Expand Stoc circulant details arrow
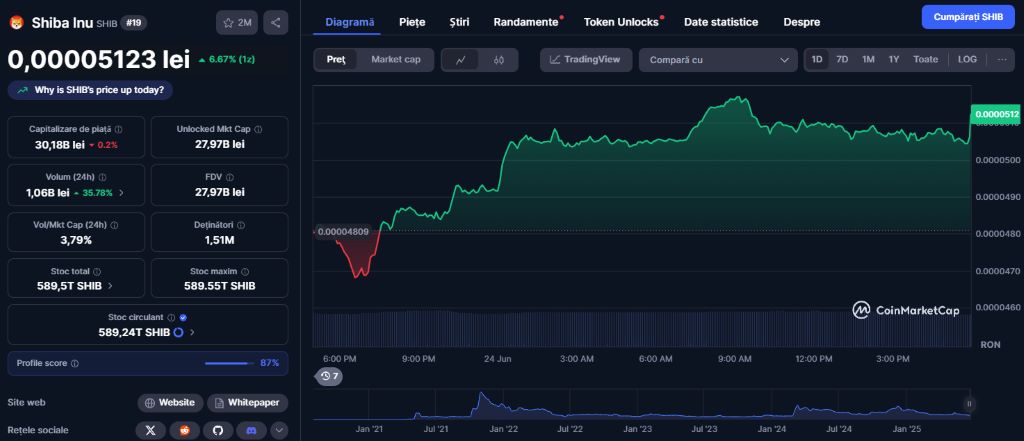1024x441 pixels. [x=192, y=332]
